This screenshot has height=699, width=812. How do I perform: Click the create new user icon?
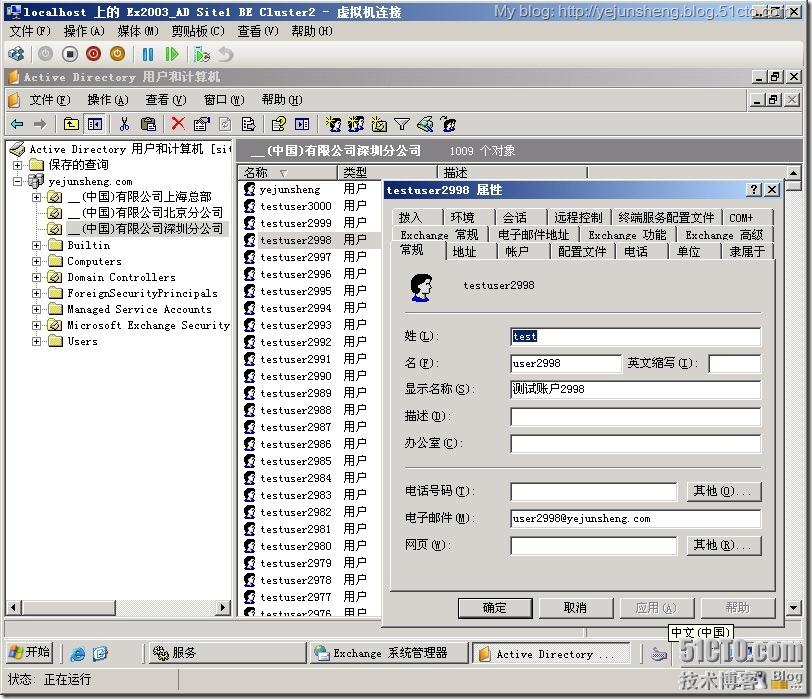[333, 124]
